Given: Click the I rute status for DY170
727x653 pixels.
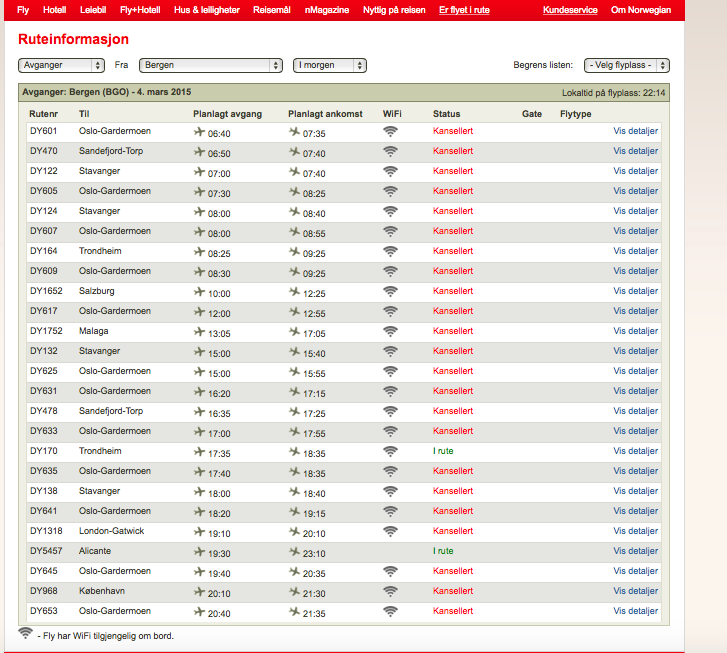Looking at the screenshot, I should coord(443,451).
